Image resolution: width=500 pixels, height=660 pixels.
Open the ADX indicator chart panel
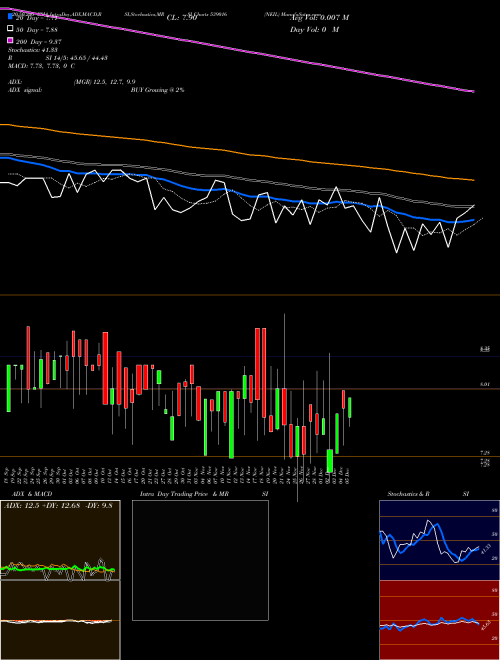point(60,540)
